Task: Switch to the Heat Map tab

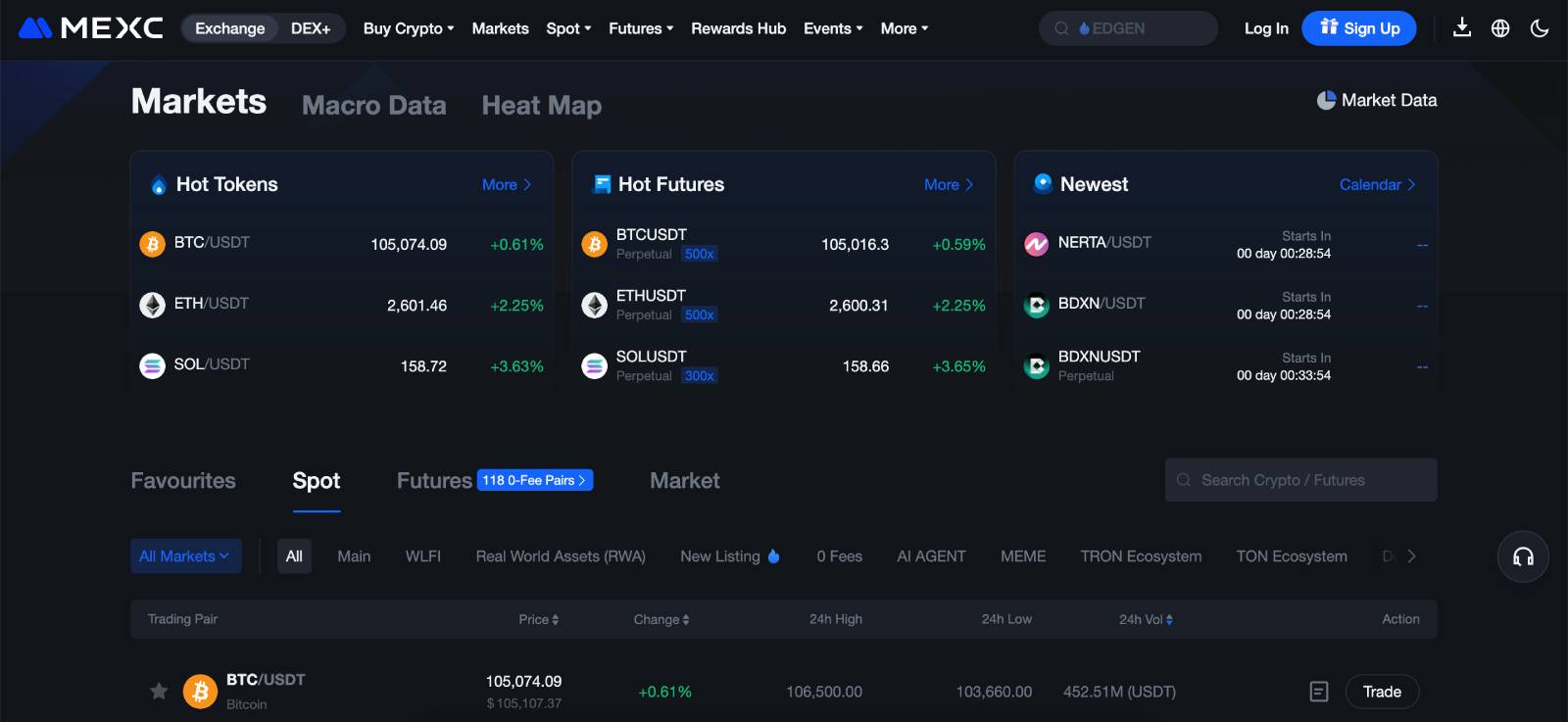Action: click(x=542, y=105)
